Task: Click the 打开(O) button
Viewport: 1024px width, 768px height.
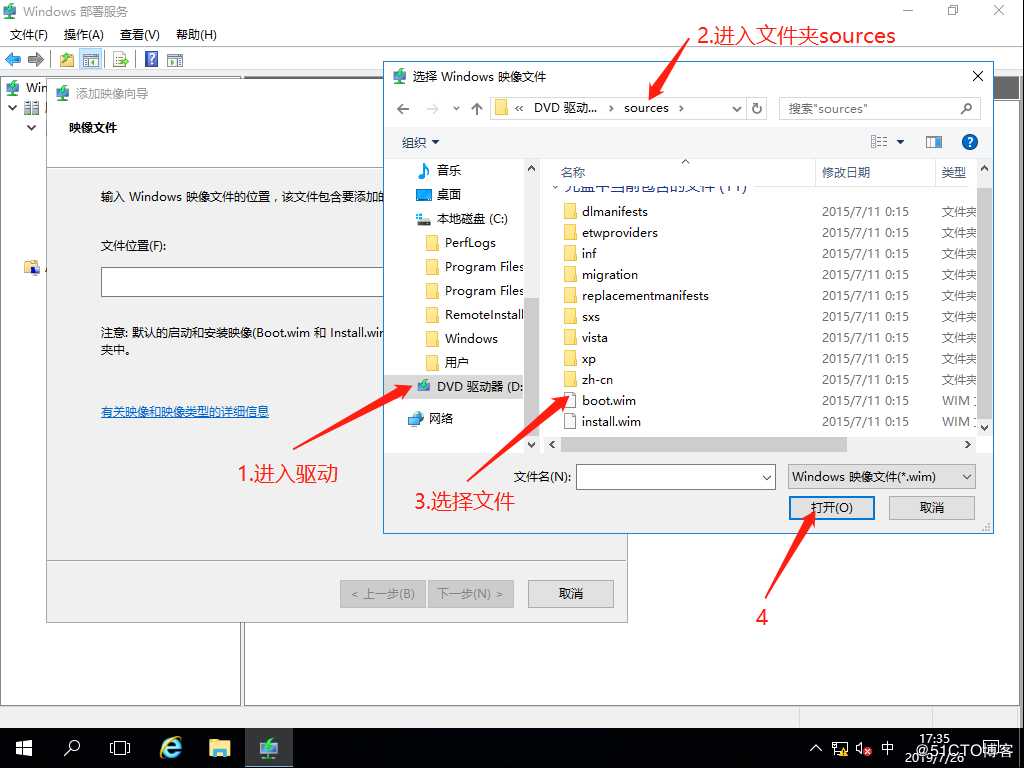Action: click(831, 507)
